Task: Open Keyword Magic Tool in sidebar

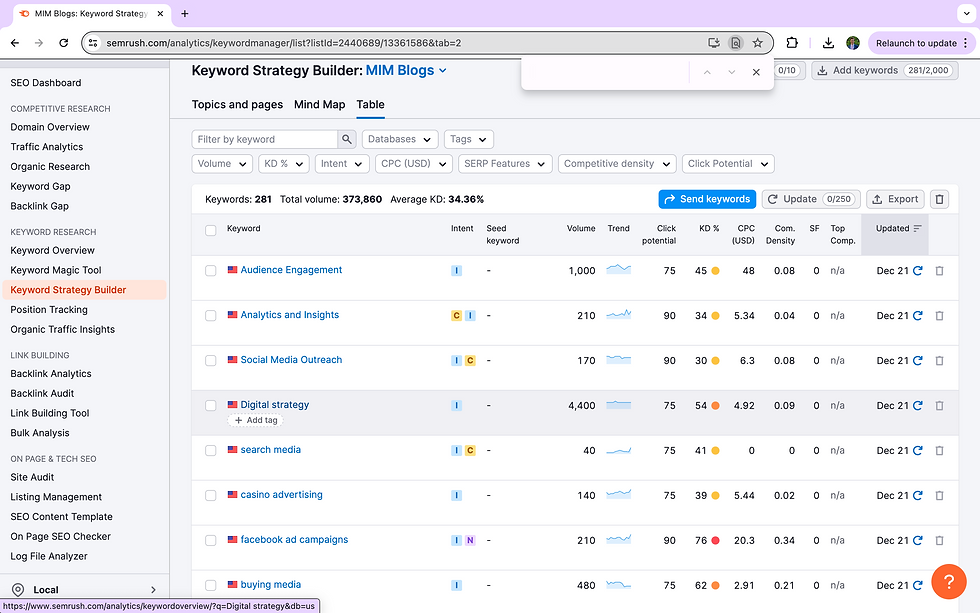Action: point(56,270)
